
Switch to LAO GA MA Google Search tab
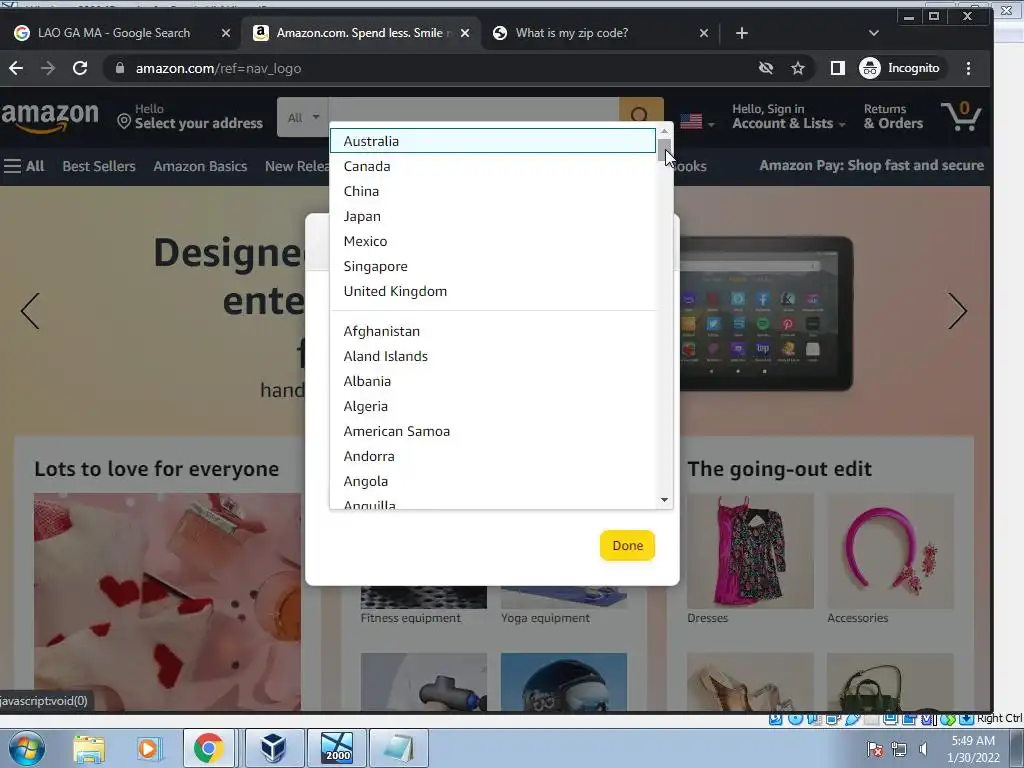click(114, 33)
